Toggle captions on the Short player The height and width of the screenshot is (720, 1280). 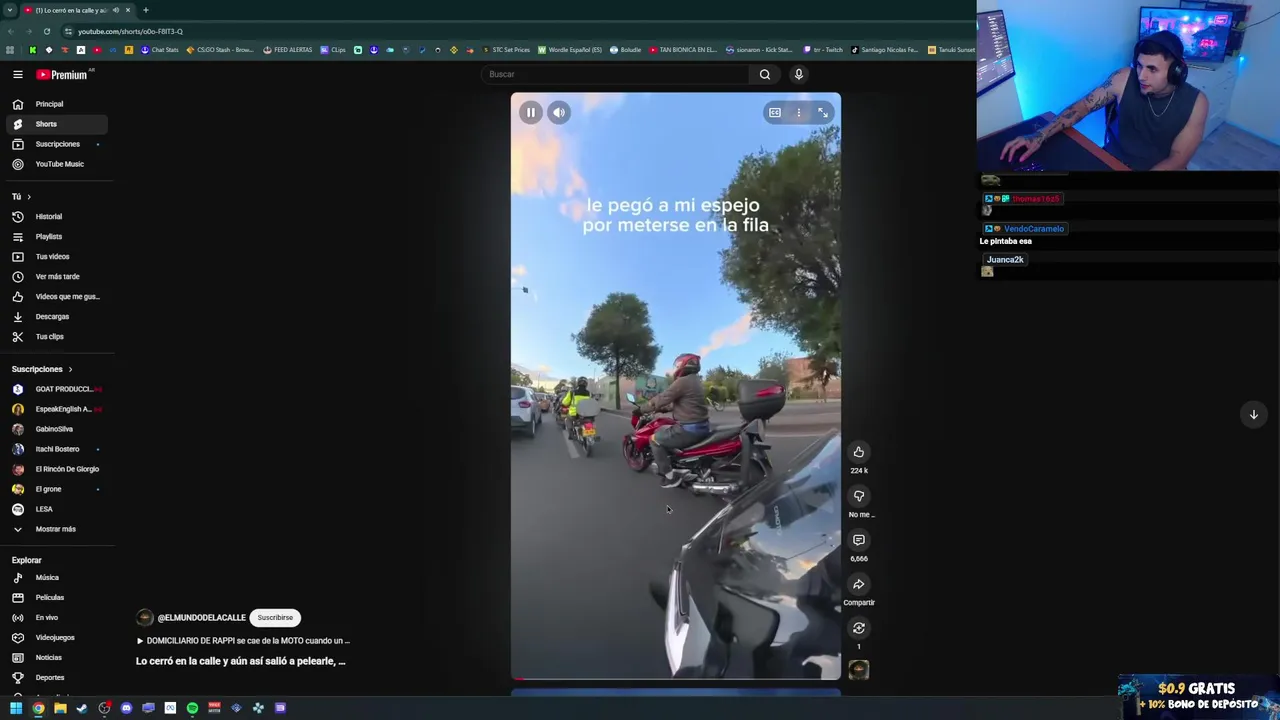click(x=774, y=113)
